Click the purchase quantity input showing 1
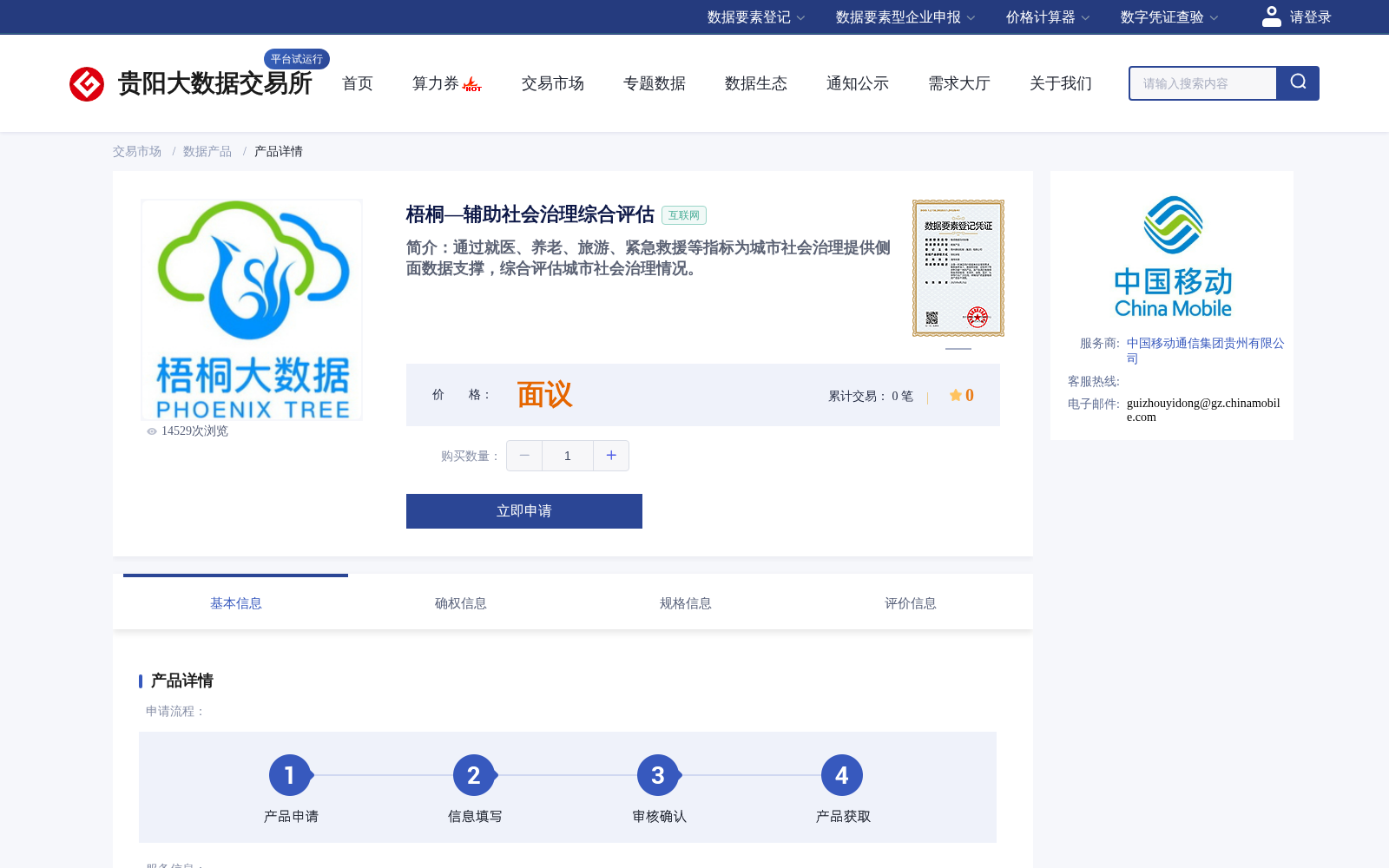This screenshot has height=868, width=1389. point(568,456)
